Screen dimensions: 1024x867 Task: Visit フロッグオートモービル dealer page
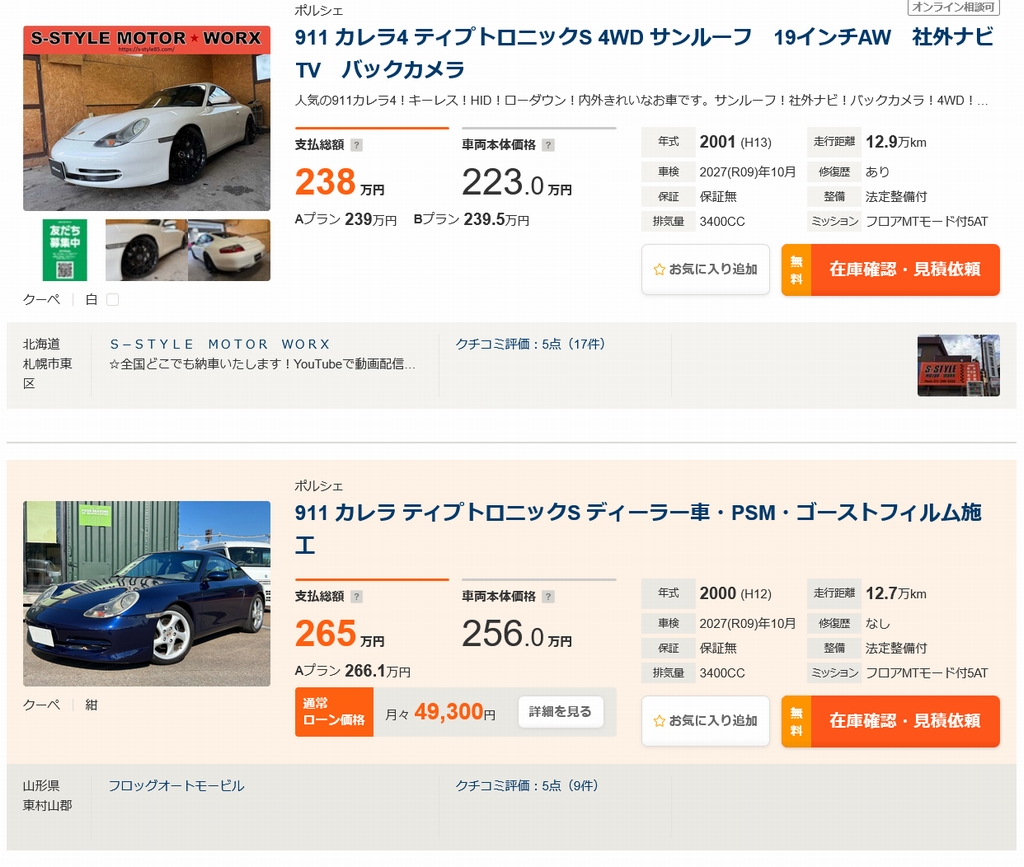tap(176, 786)
